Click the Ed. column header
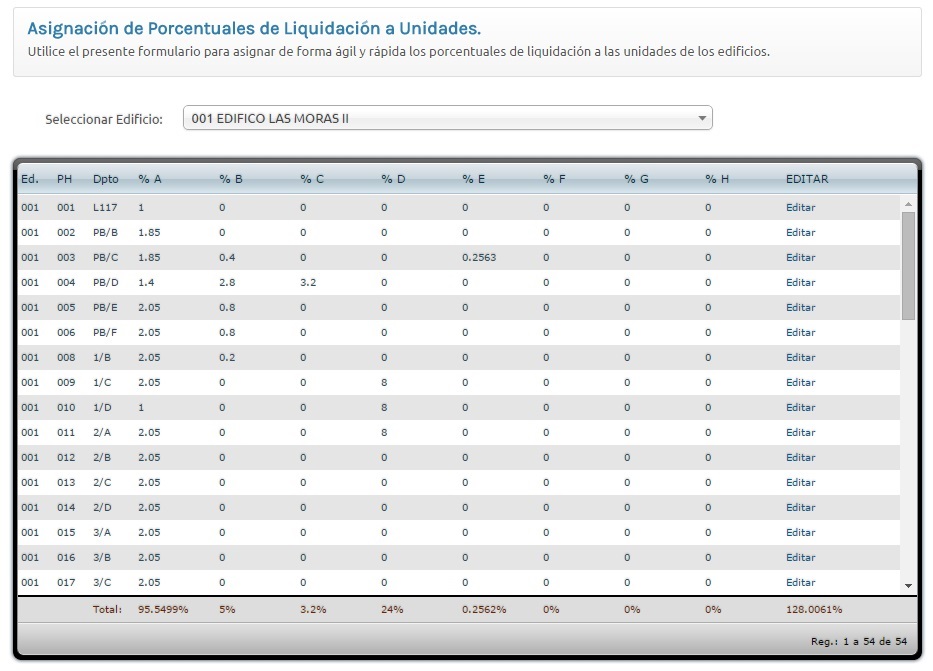The image size is (933, 671). pyautogui.click(x=30, y=179)
